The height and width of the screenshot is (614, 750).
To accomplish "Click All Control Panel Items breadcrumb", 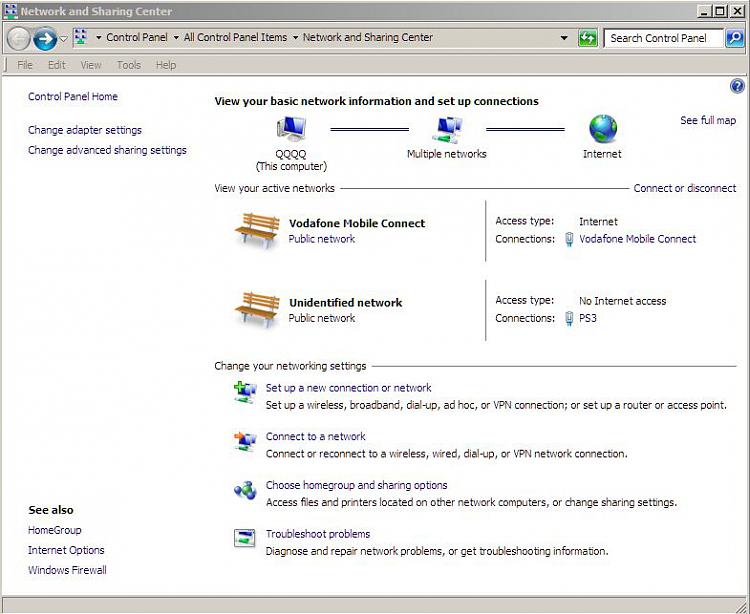I will [235, 37].
